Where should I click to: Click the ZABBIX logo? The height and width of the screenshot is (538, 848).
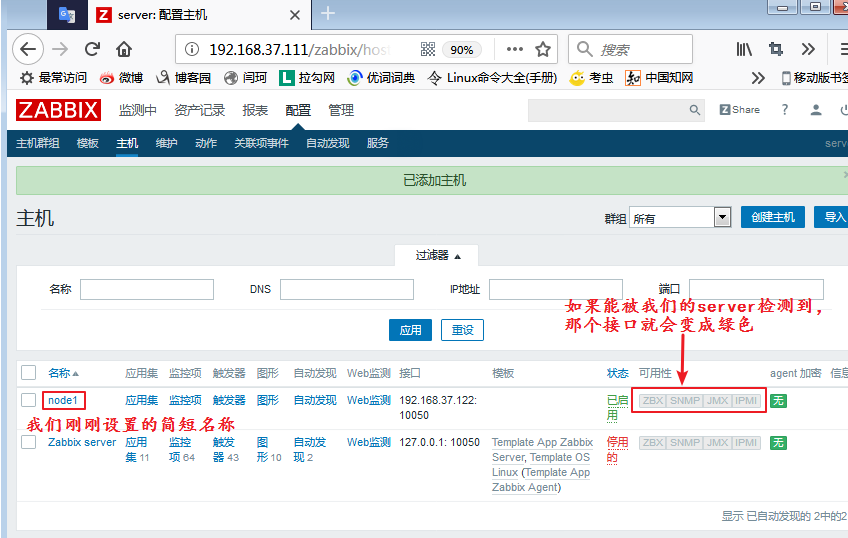(x=58, y=110)
